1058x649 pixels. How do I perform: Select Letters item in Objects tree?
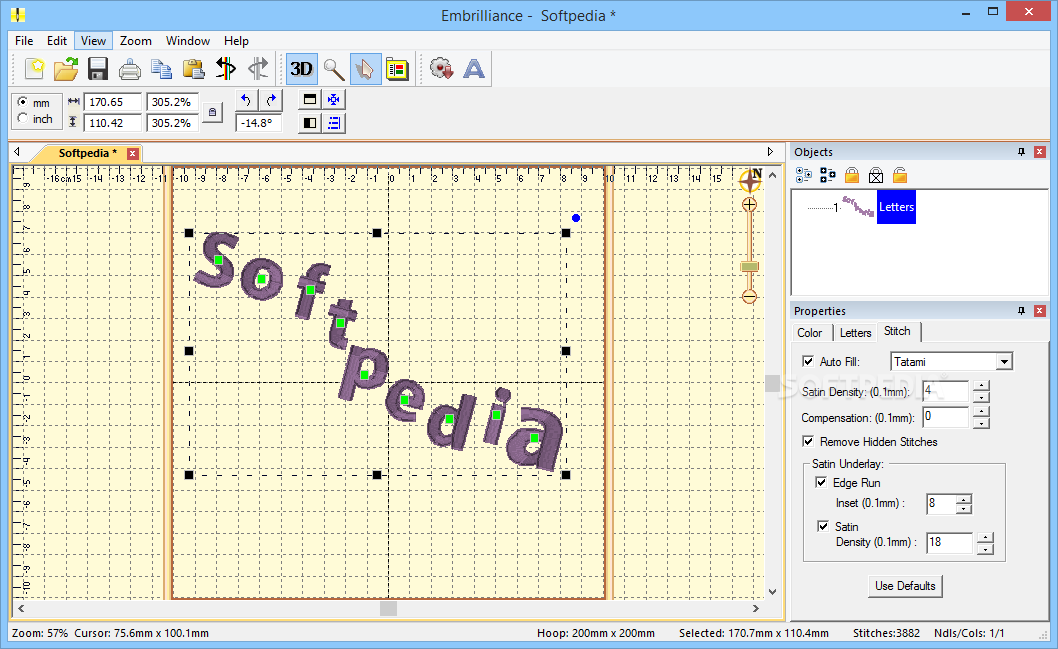tap(896, 207)
